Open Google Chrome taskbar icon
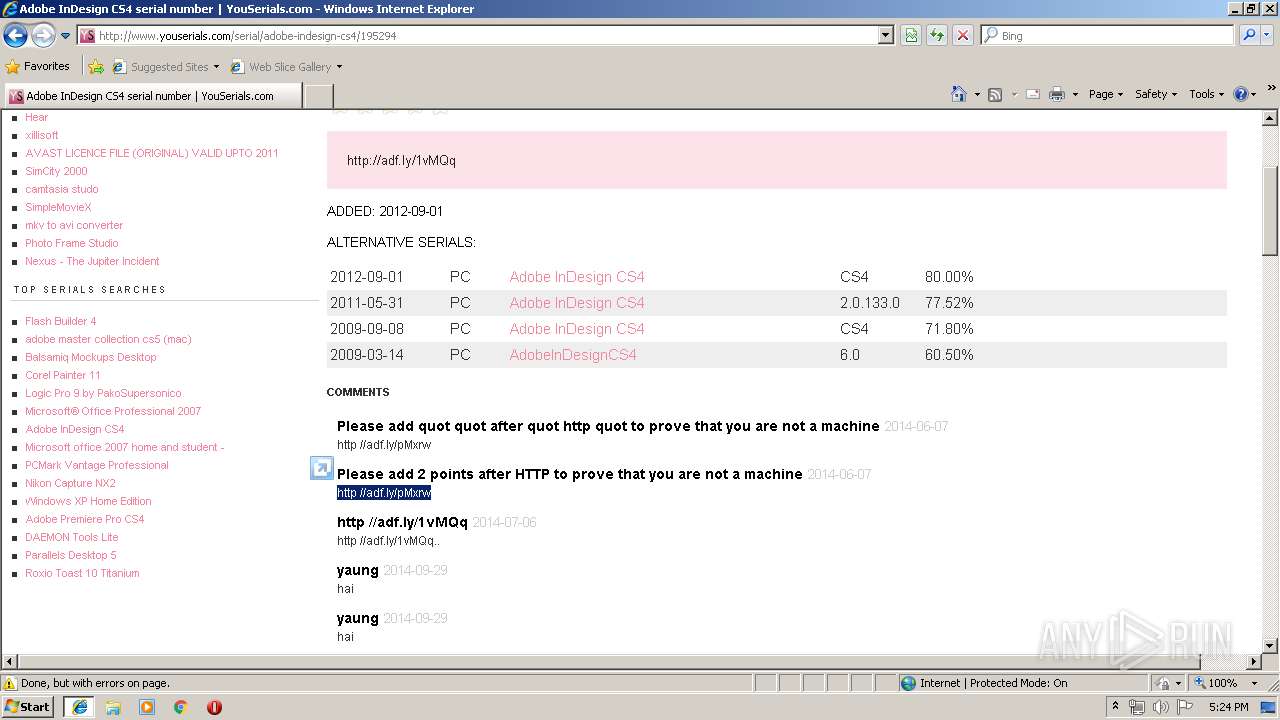Viewport: 1280px width, 720px height. point(181,707)
